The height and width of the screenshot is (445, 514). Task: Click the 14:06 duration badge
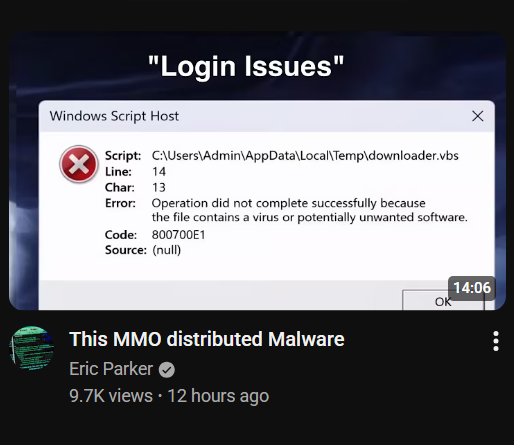pyautogui.click(x=472, y=288)
